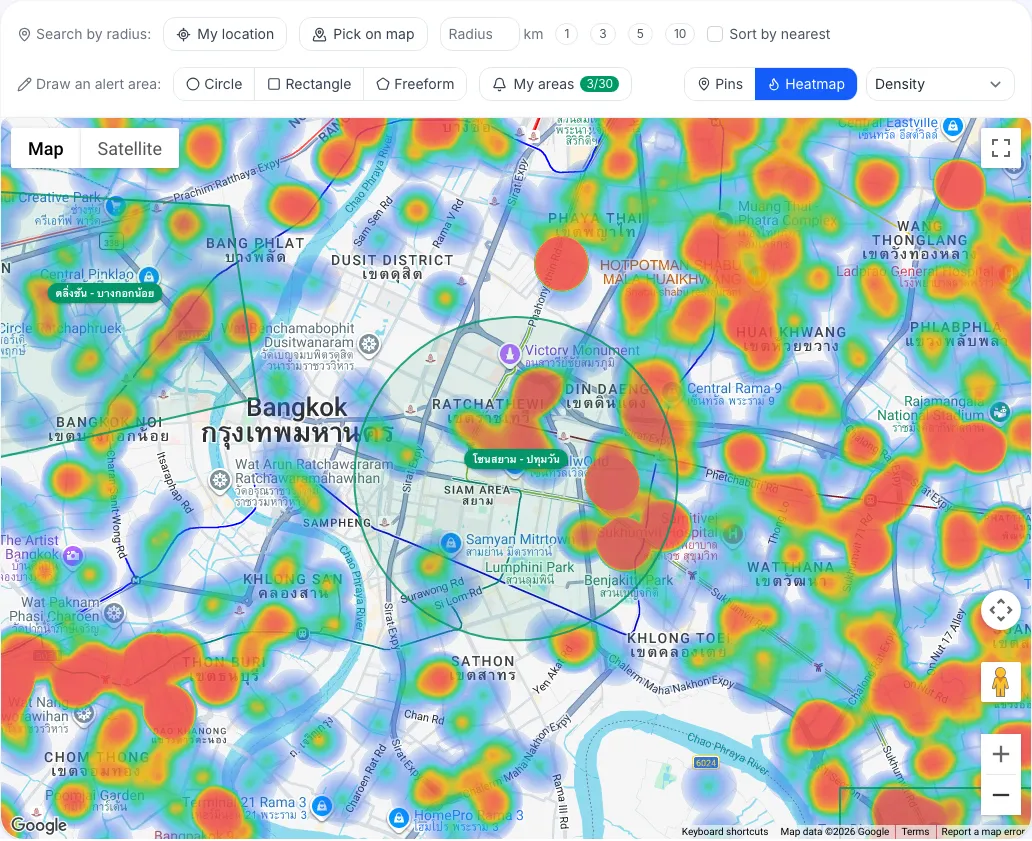Click Central Rama 9 label
This screenshot has height=841, width=1032.
734,388
